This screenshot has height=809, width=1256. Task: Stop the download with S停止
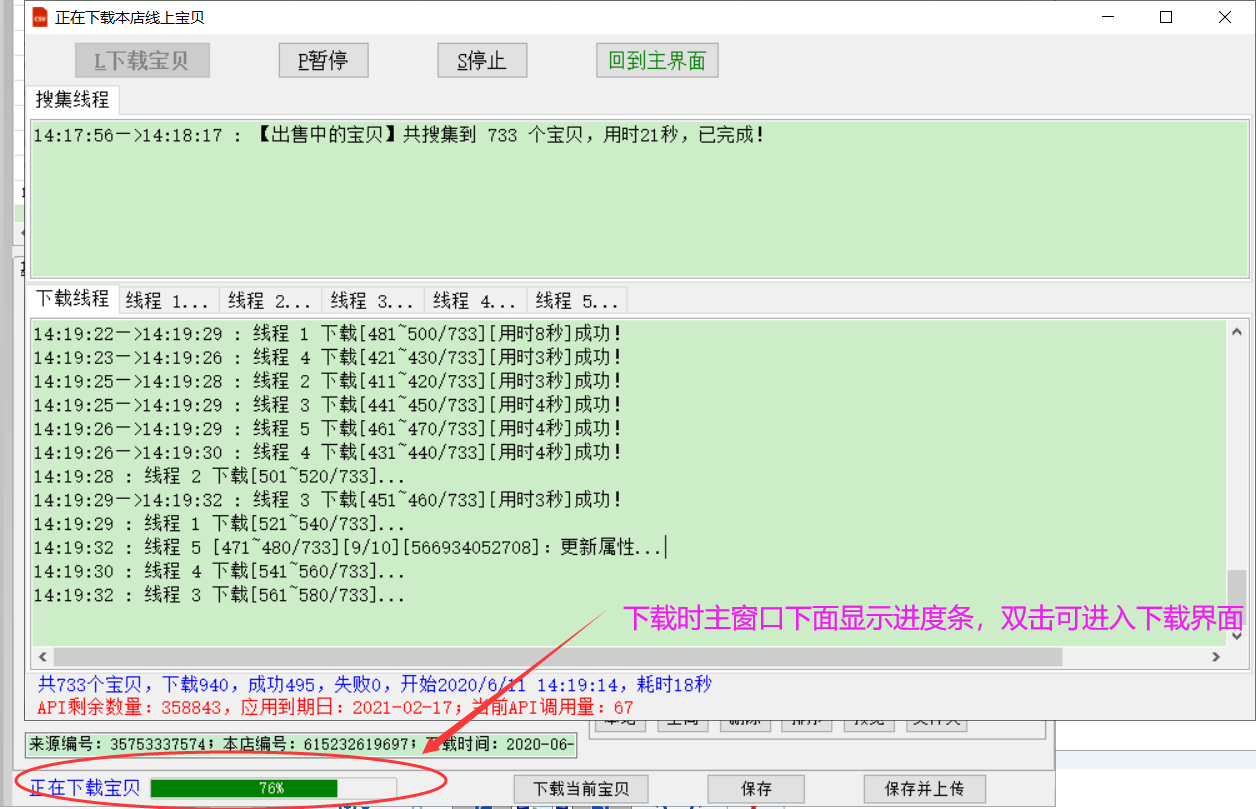pyautogui.click(x=482, y=61)
